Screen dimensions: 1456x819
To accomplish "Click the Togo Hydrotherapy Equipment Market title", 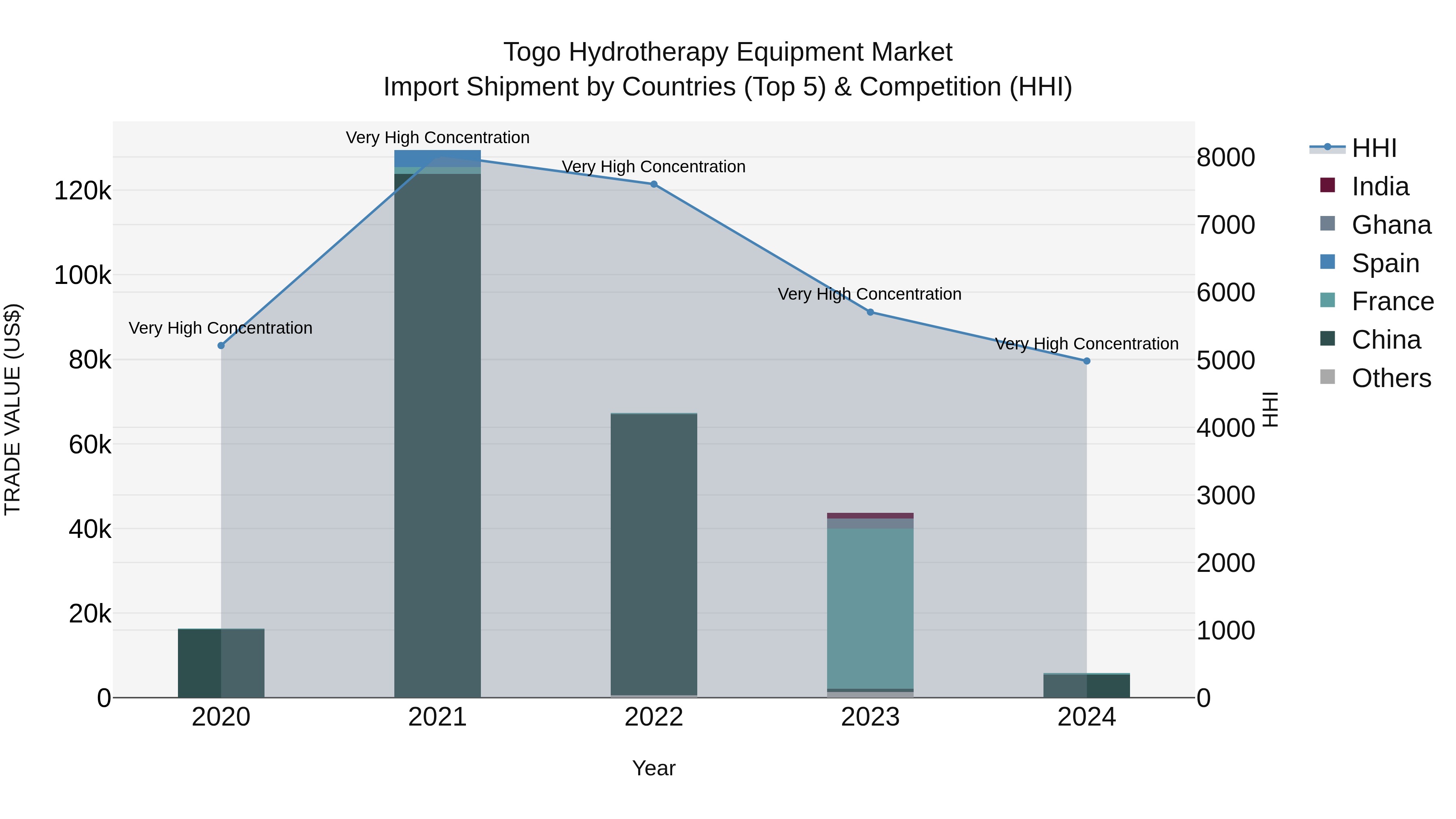I will (728, 52).
